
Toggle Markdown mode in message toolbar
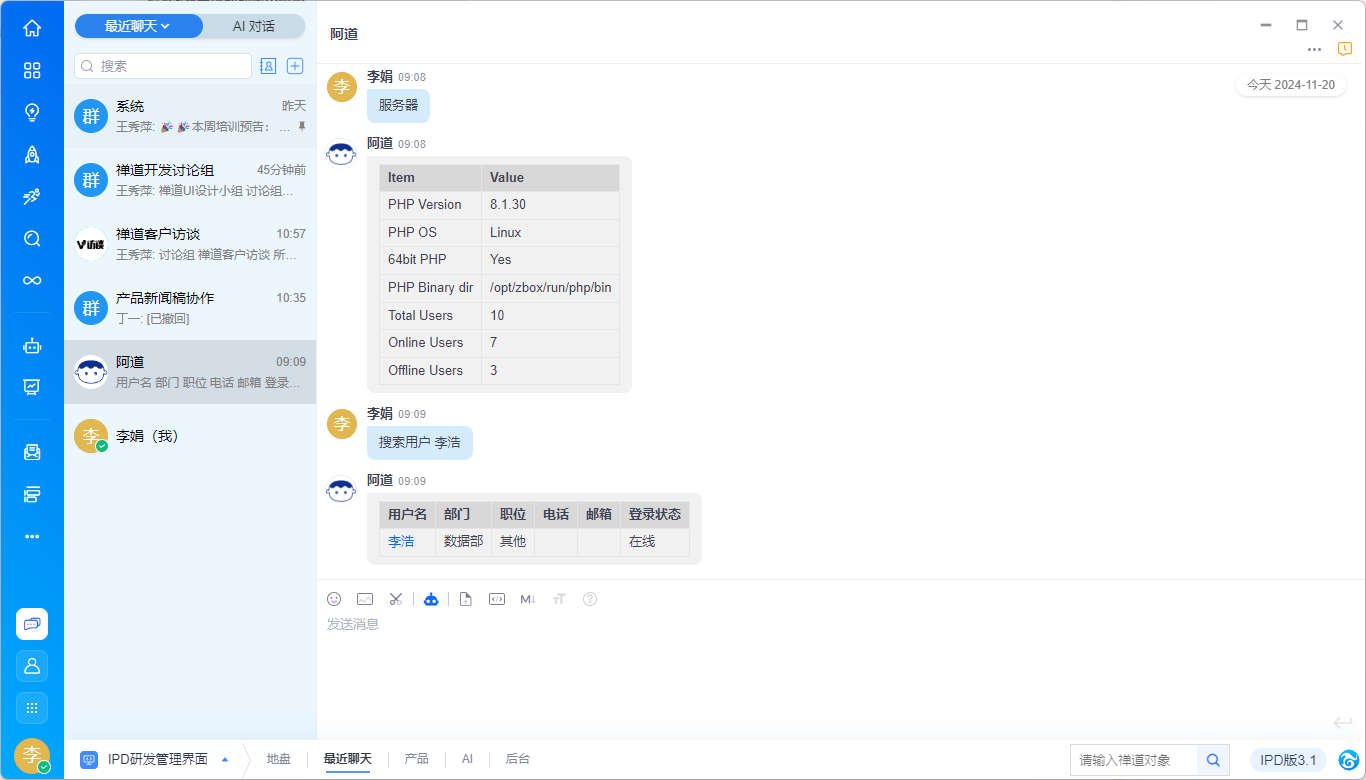click(528, 599)
